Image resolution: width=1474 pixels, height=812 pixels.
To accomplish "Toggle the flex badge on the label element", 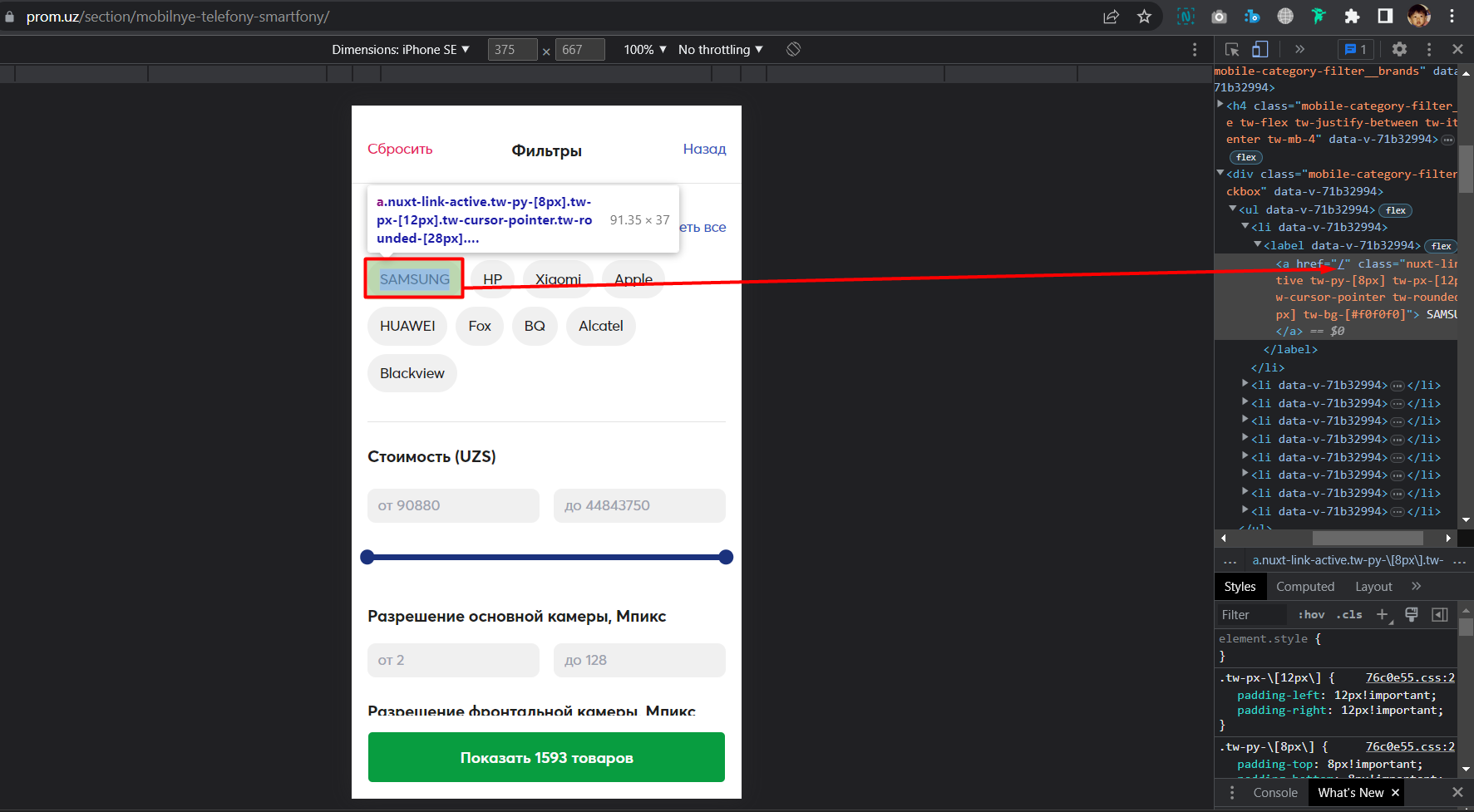I will pos(1442,246).
